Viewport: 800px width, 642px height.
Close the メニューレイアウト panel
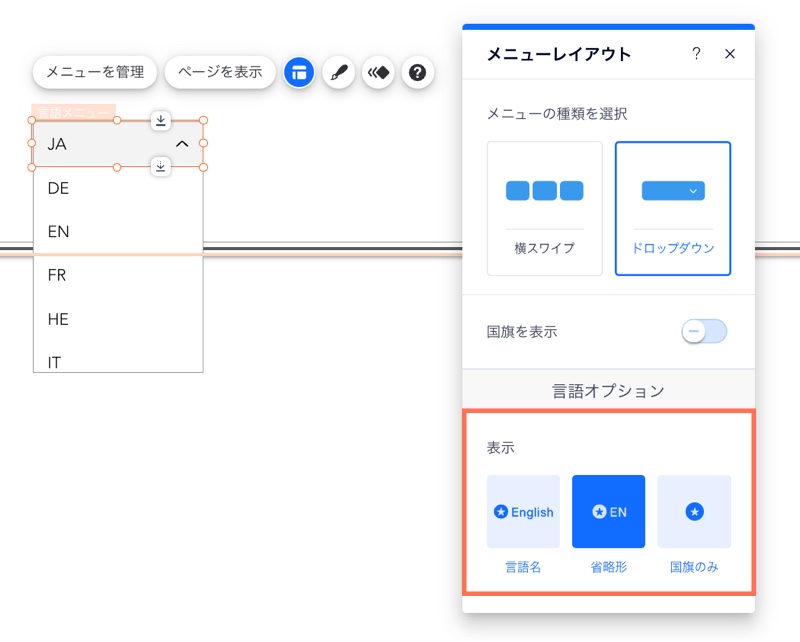(x=730, y=54)
